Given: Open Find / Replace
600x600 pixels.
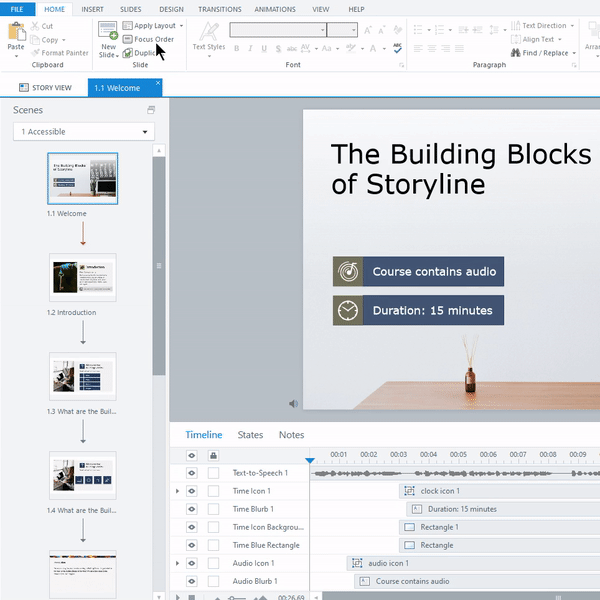Looking at the screenshot, I should 543,53.
